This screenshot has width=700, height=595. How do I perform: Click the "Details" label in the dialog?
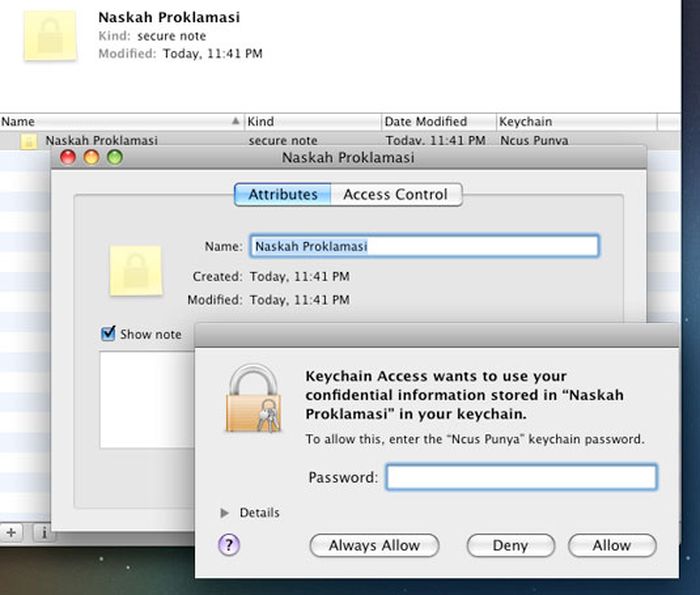259,513
